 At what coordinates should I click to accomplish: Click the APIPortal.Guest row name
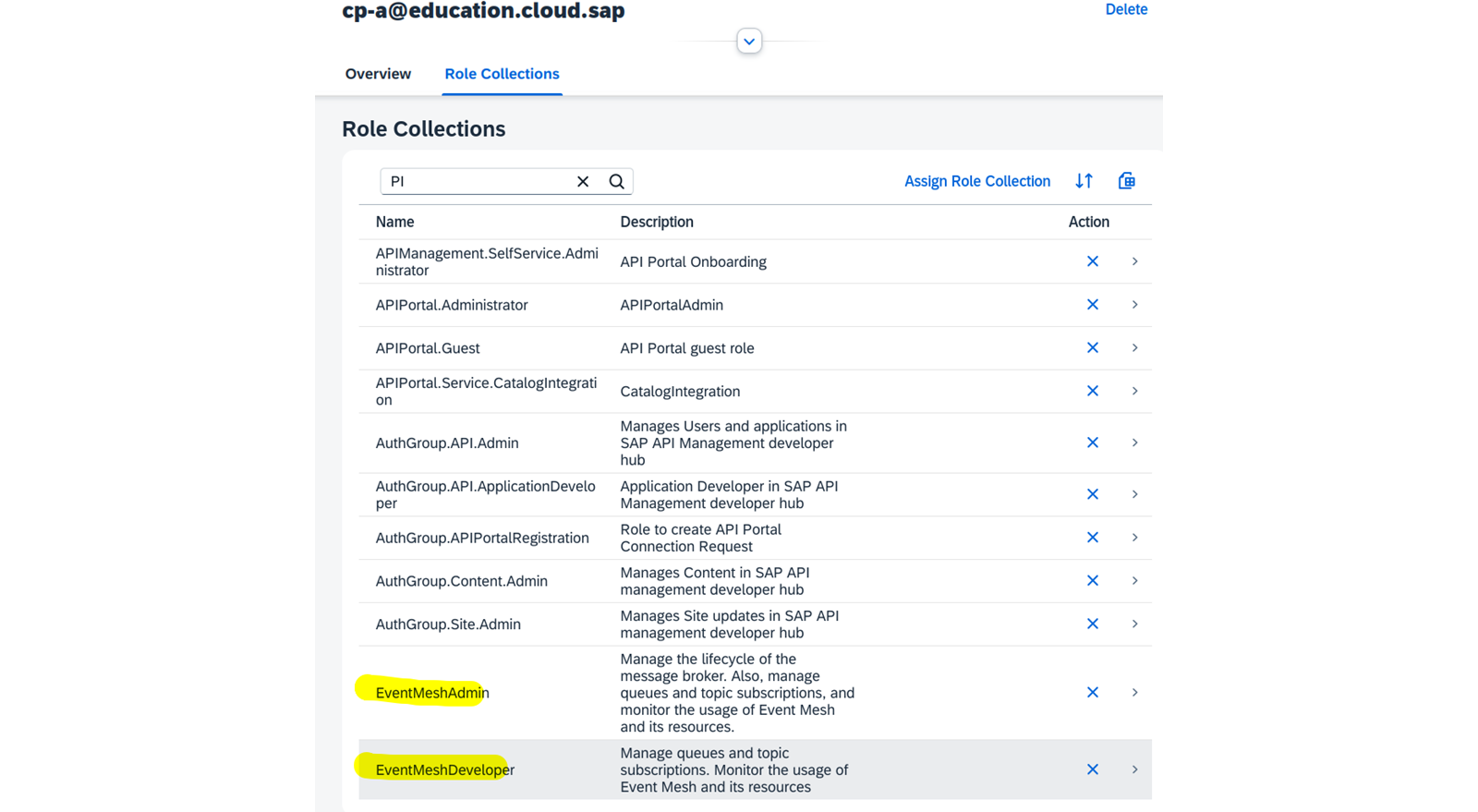click(x=428, y=348)
